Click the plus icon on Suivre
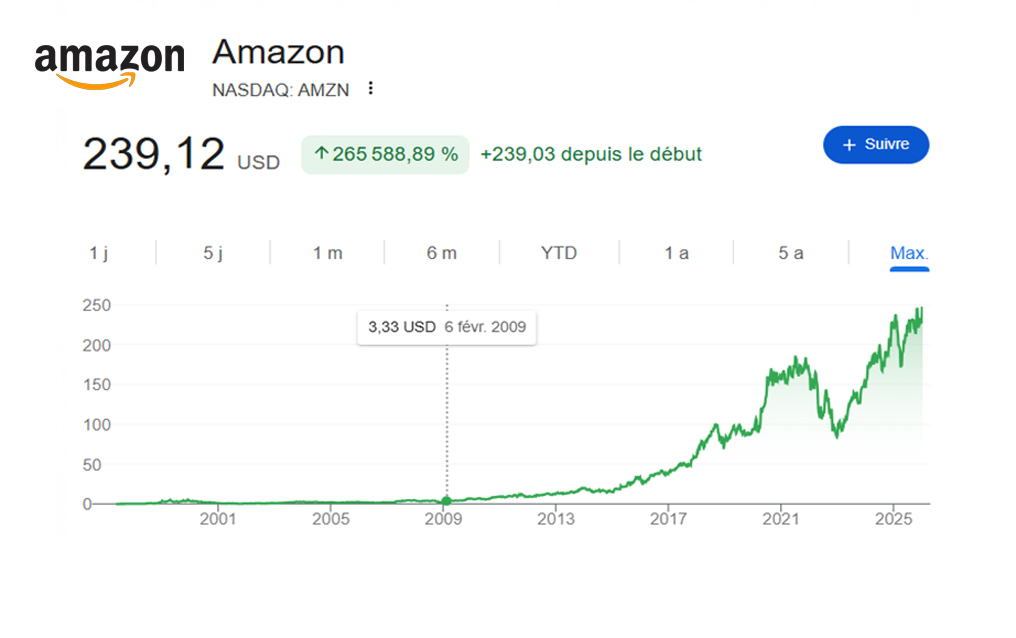This screenshot has height=638, width=1016. (x=850, y=145)
